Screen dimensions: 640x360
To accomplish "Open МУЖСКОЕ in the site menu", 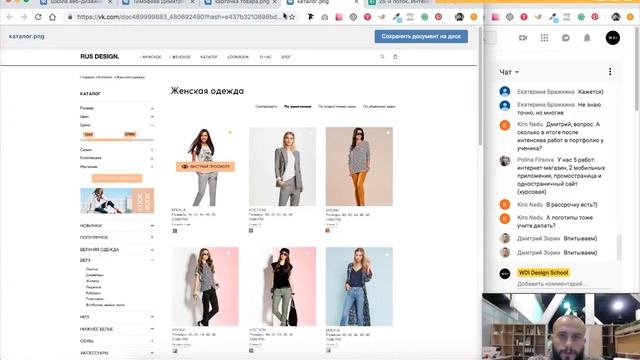I will click(x=151, y=57).
